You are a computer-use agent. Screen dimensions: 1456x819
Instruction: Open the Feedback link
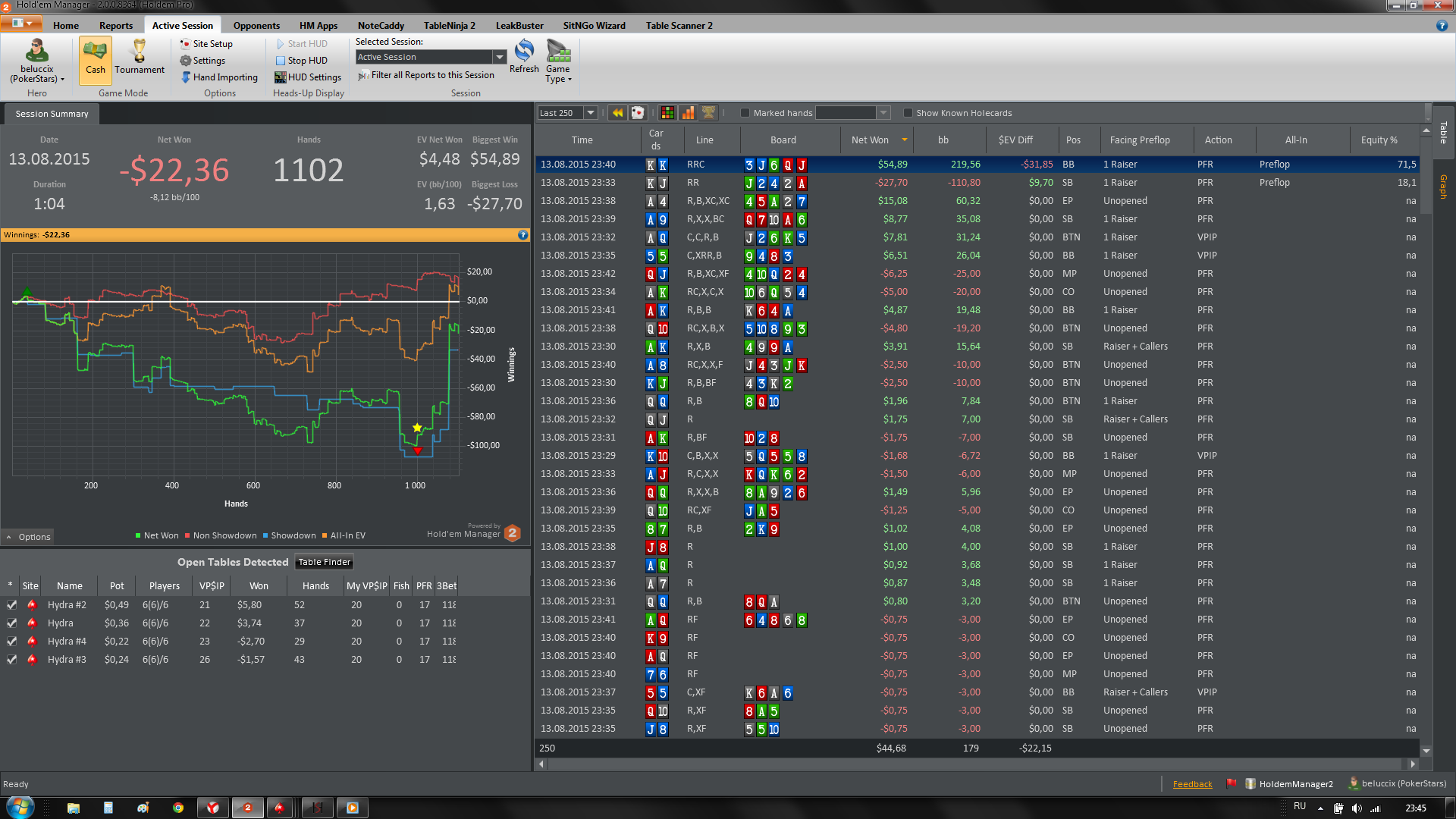click(1192, 784)
